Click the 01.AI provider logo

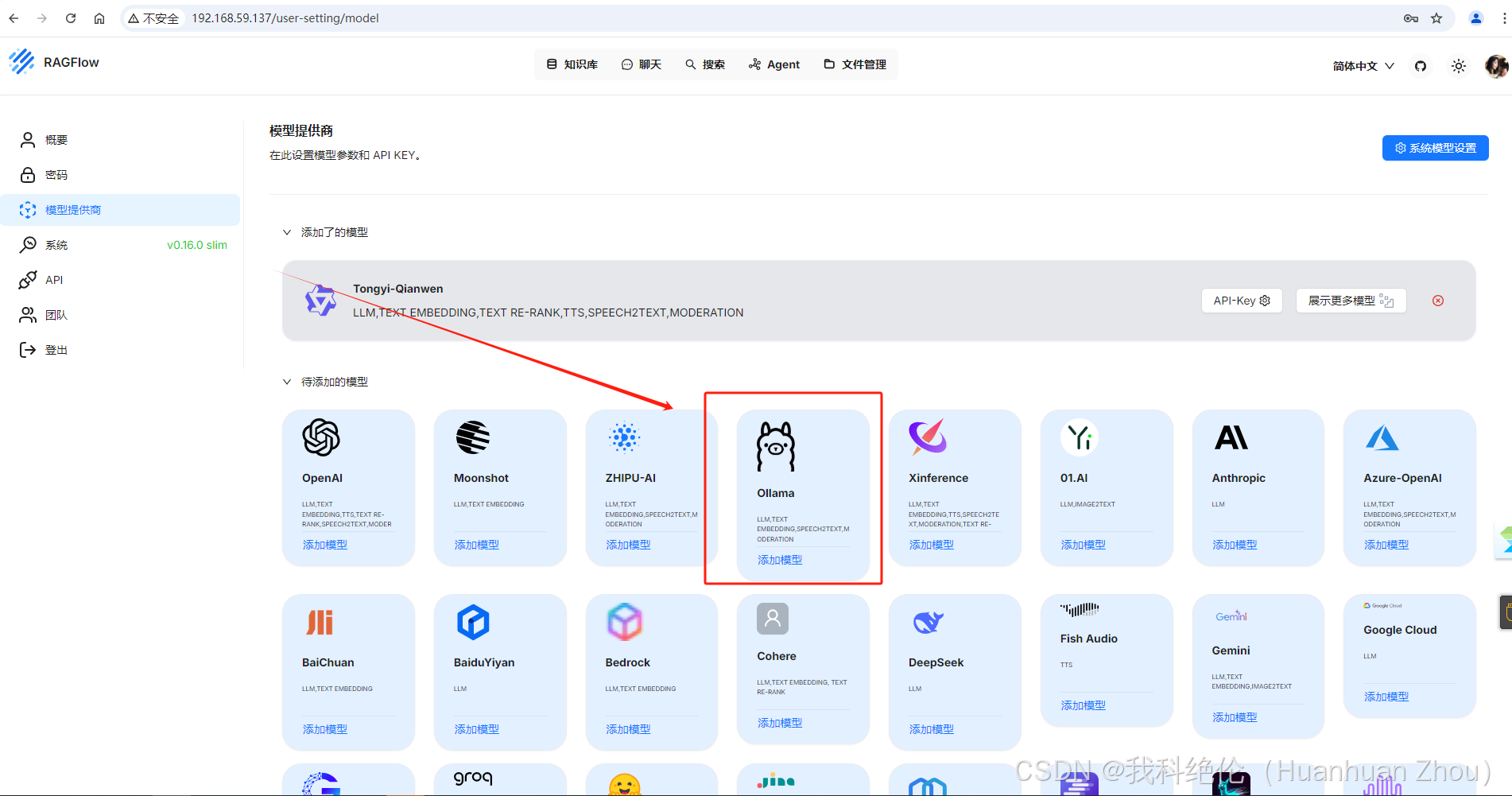coord(1080,437)
